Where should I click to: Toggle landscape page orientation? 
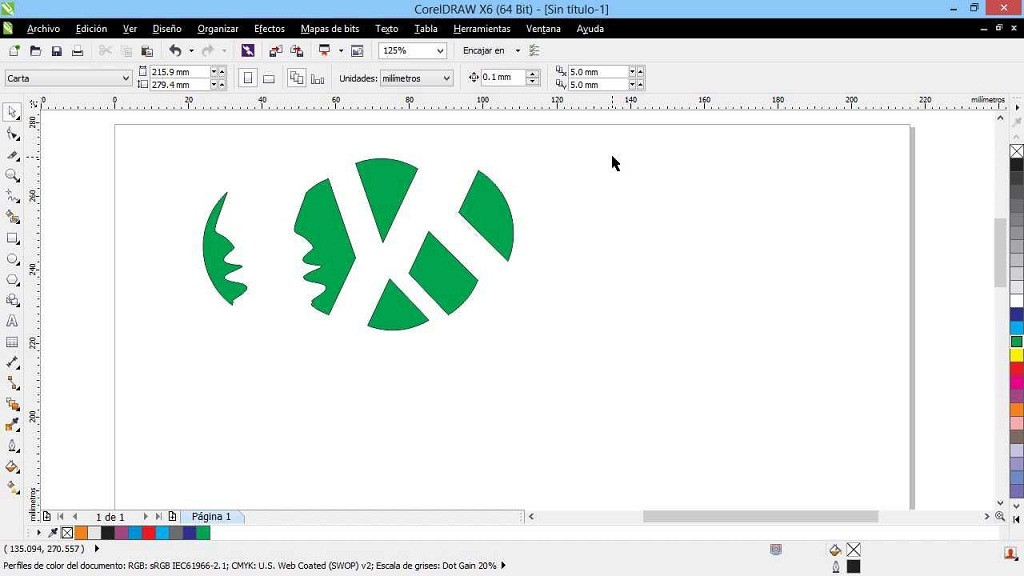(267, 77)
